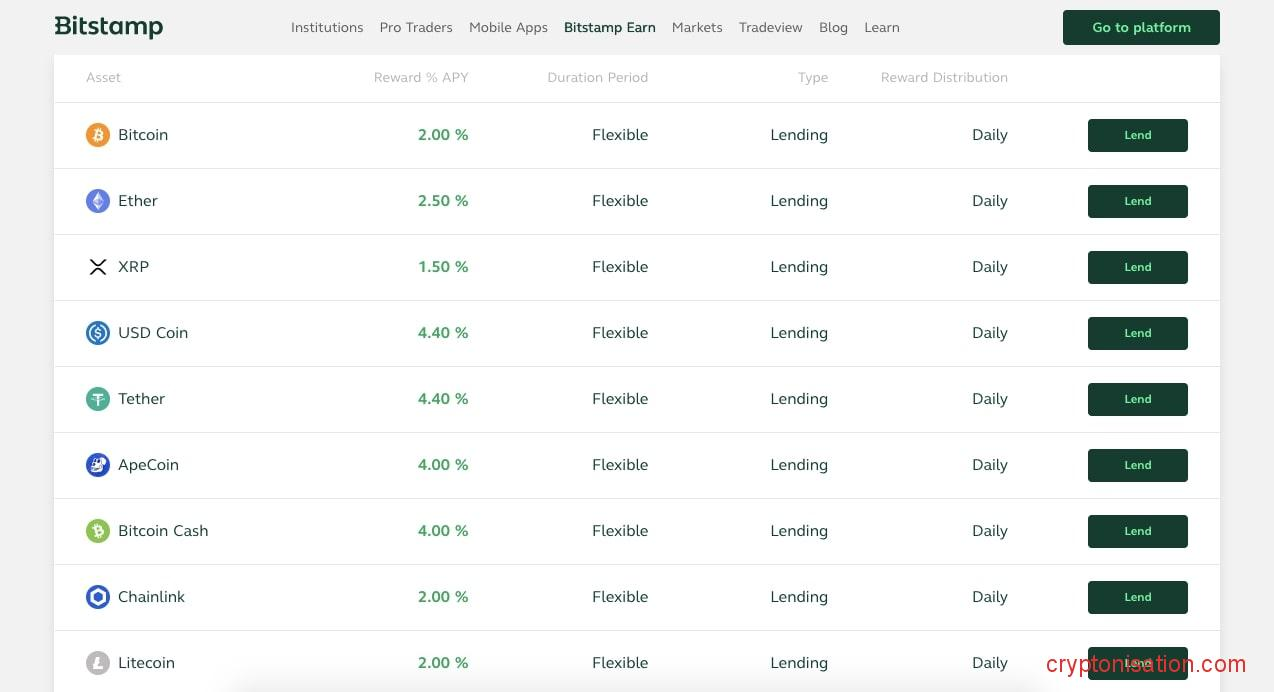1274x692 pixels.
Task: Click the Chainlink hexagon icon
Action: pos(97,597)
